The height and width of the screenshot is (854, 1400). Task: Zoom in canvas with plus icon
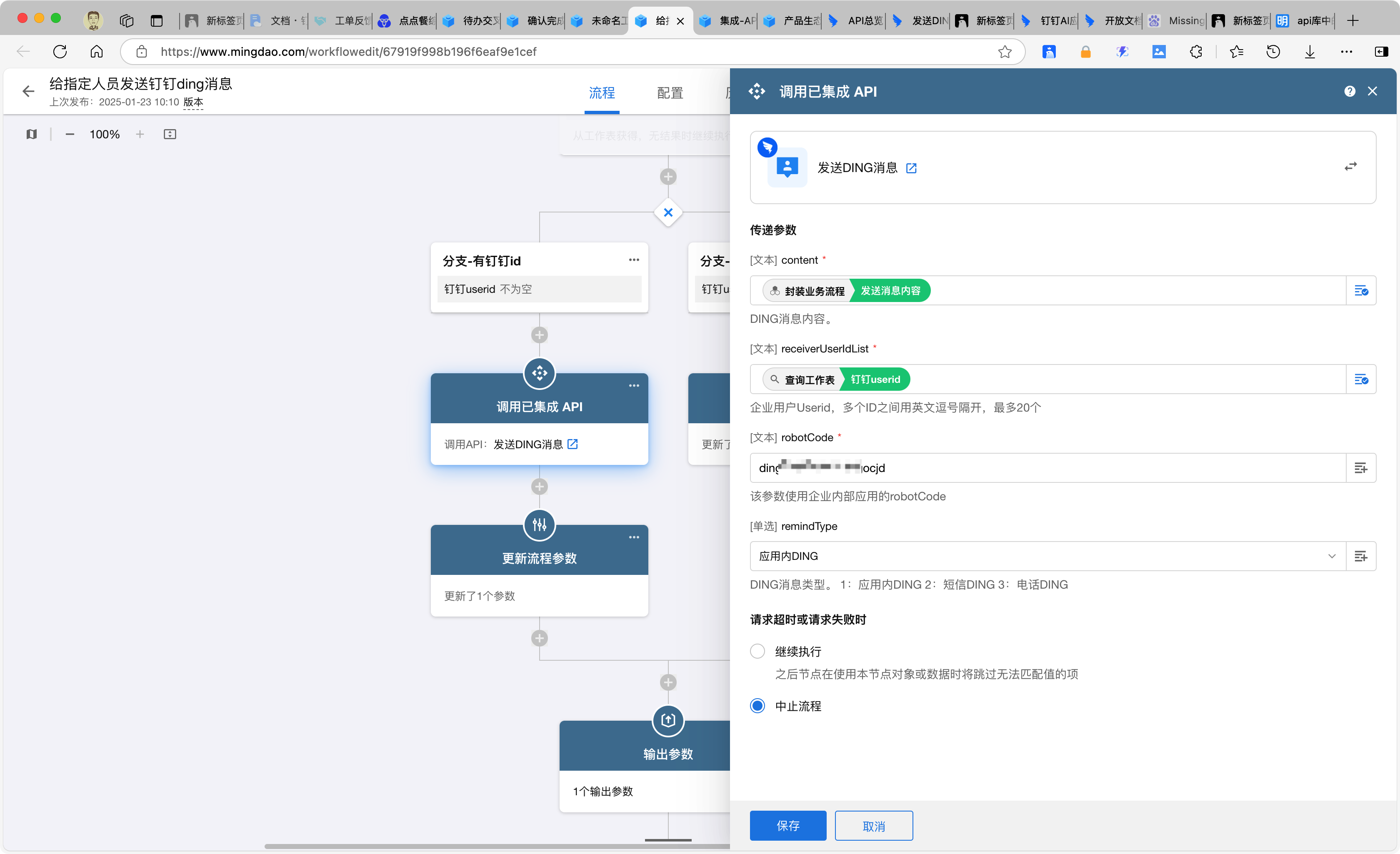[x=140, y=134]
